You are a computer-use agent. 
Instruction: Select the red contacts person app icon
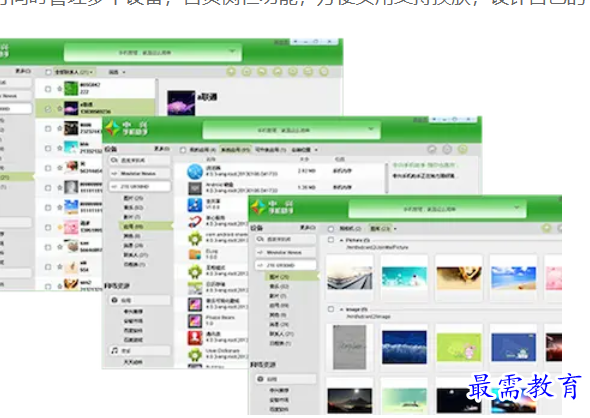tap(195, 337)
